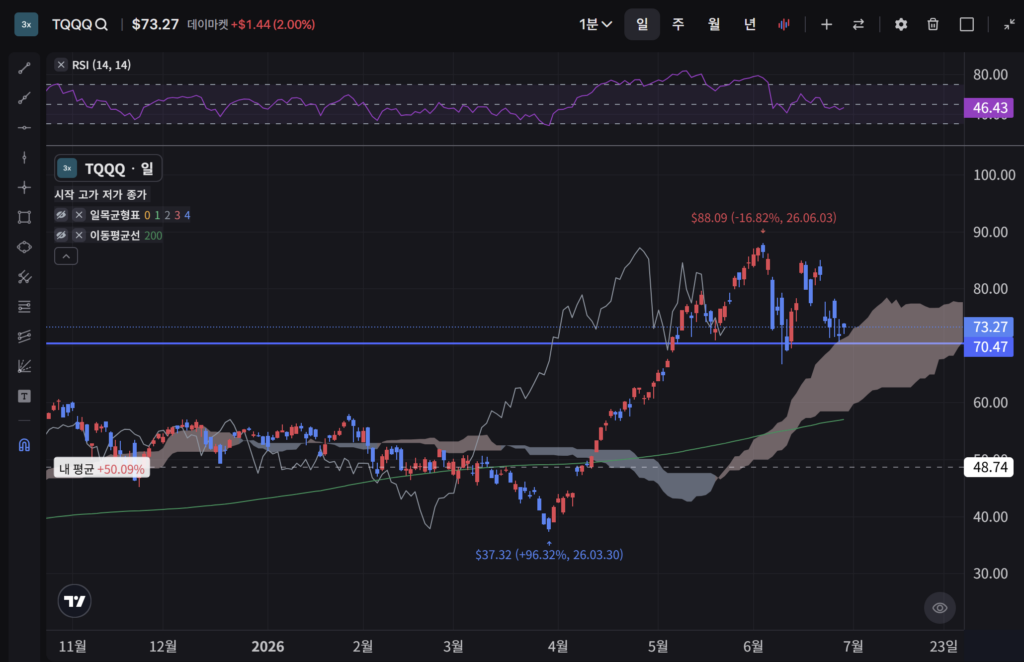Image resolution: width=1024 pixels, height=662 pixels.
Task: Select the vertical line tool
Action: (24, 157)
